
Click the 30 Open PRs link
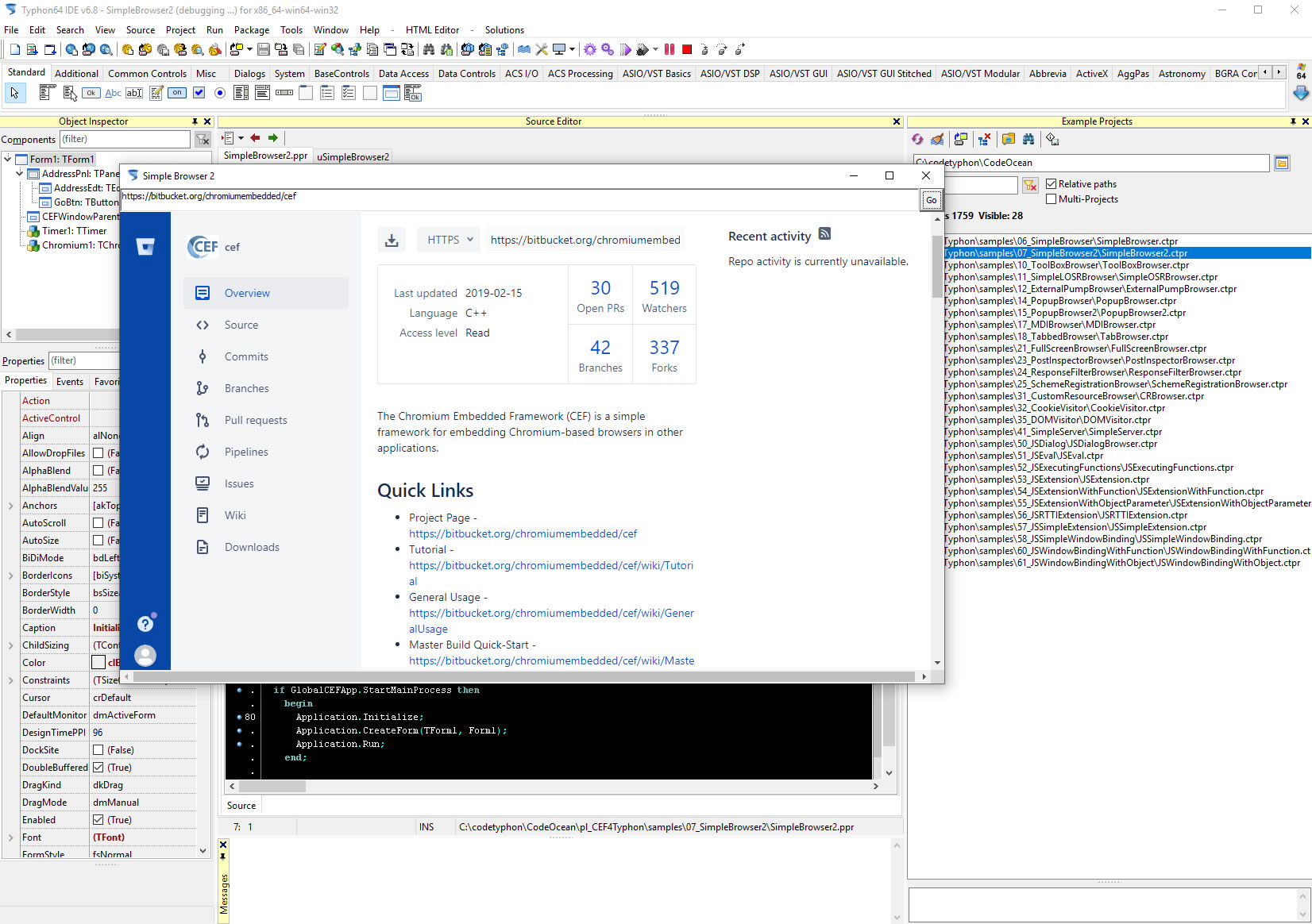600,295
